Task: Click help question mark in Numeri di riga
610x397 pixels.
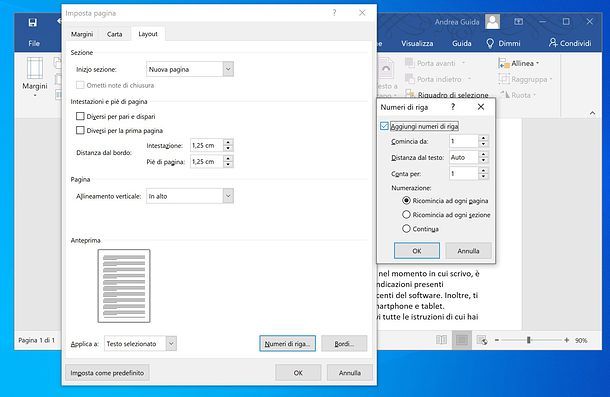Action: tap(453, 107)
